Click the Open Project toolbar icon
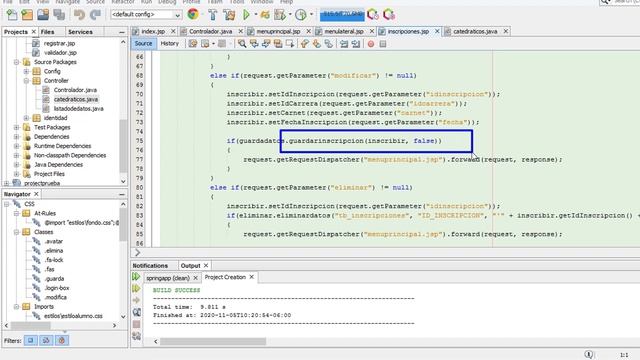 pos(43,15)
